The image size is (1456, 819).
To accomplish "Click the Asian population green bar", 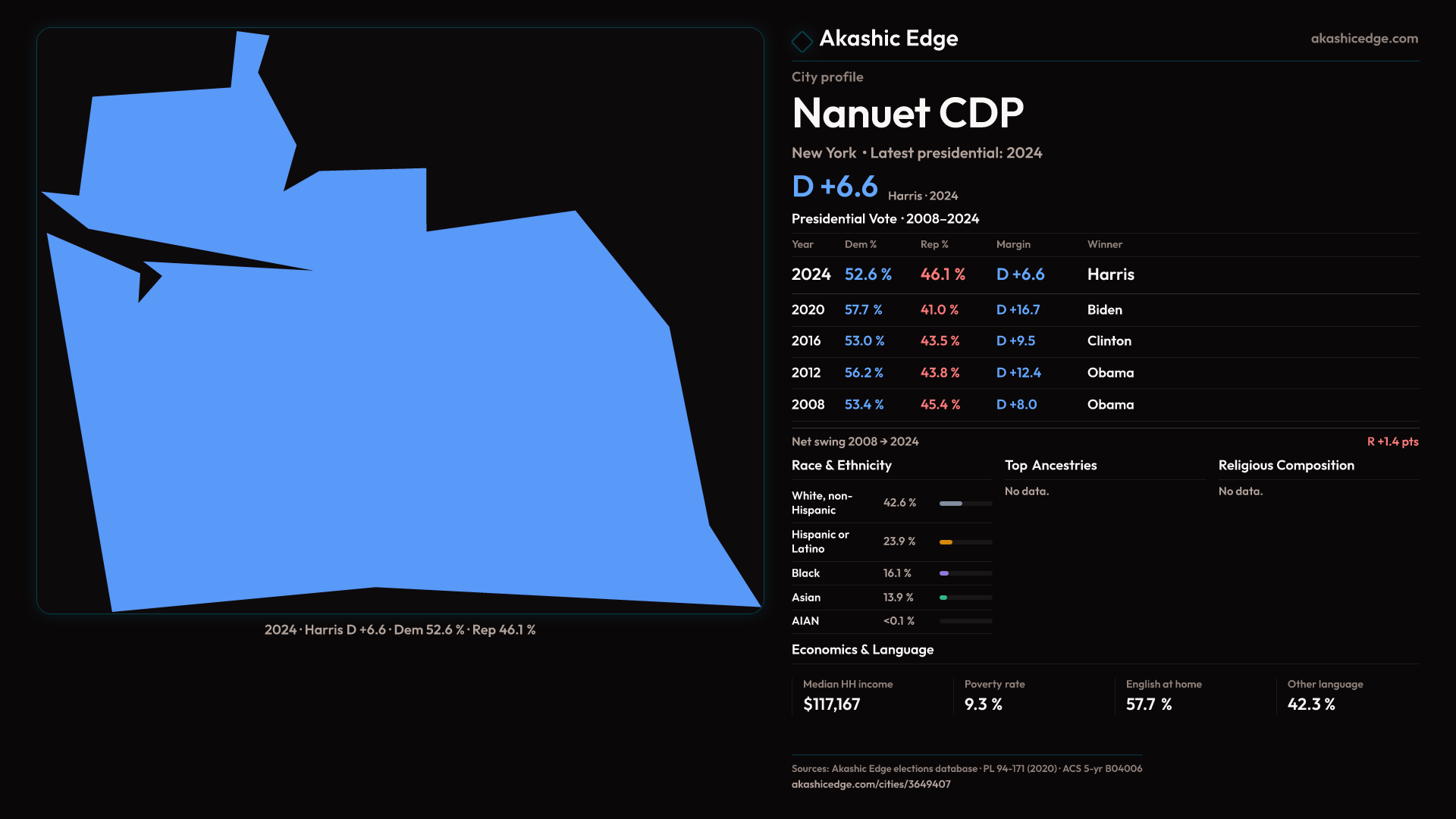I will pos(943,598).
